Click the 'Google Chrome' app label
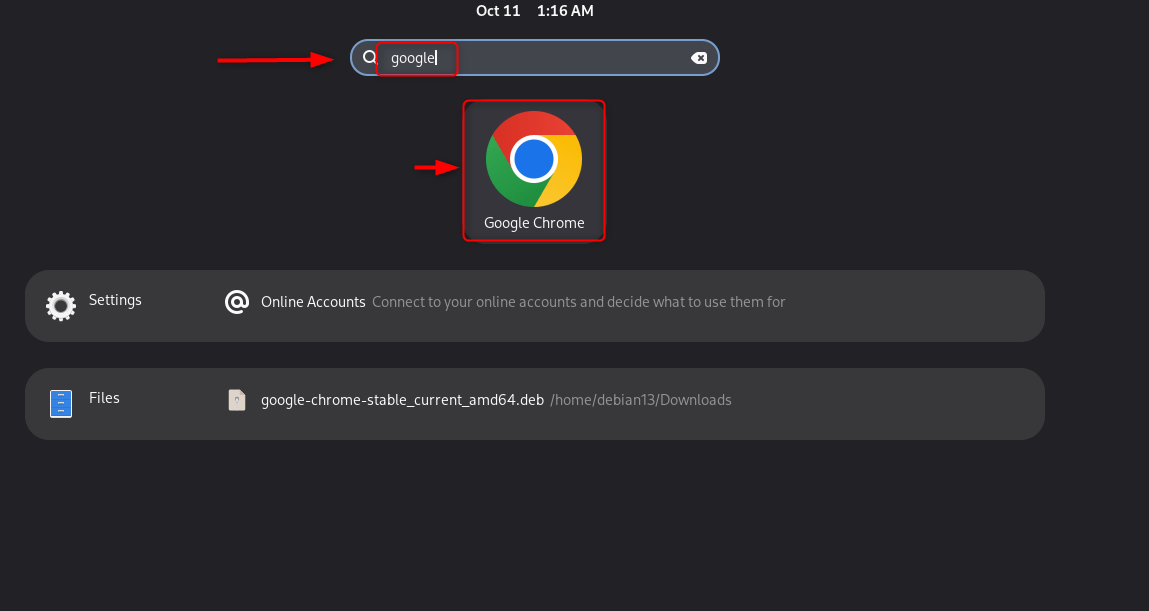The width and height of the screenshot is (1149, 611). click(534, 223)
